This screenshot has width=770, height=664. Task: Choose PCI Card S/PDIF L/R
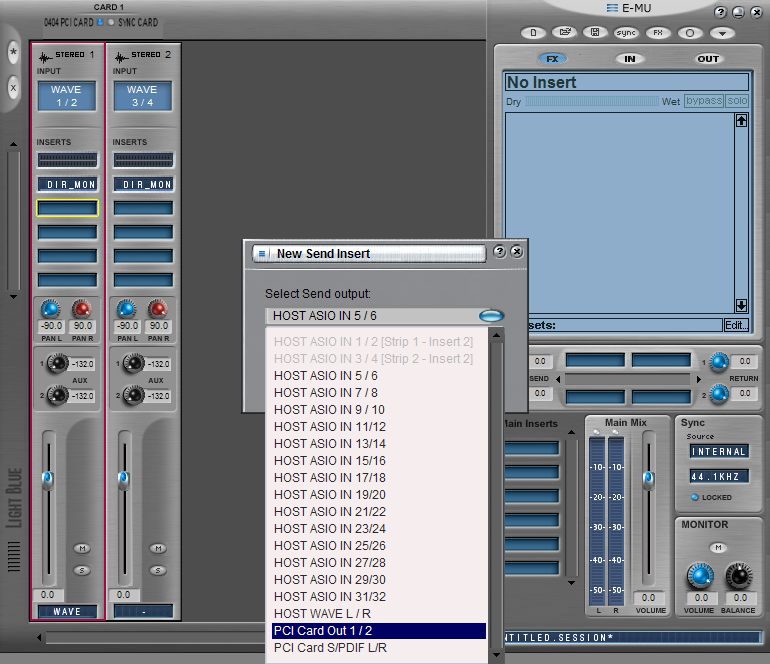tap(379, 648)
